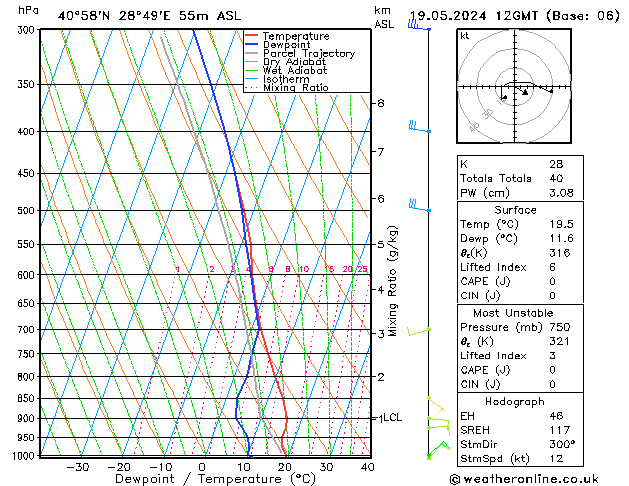629x486 pixels.
Task: Click the Most Unstable section header
Action: (x=514, y=313)
